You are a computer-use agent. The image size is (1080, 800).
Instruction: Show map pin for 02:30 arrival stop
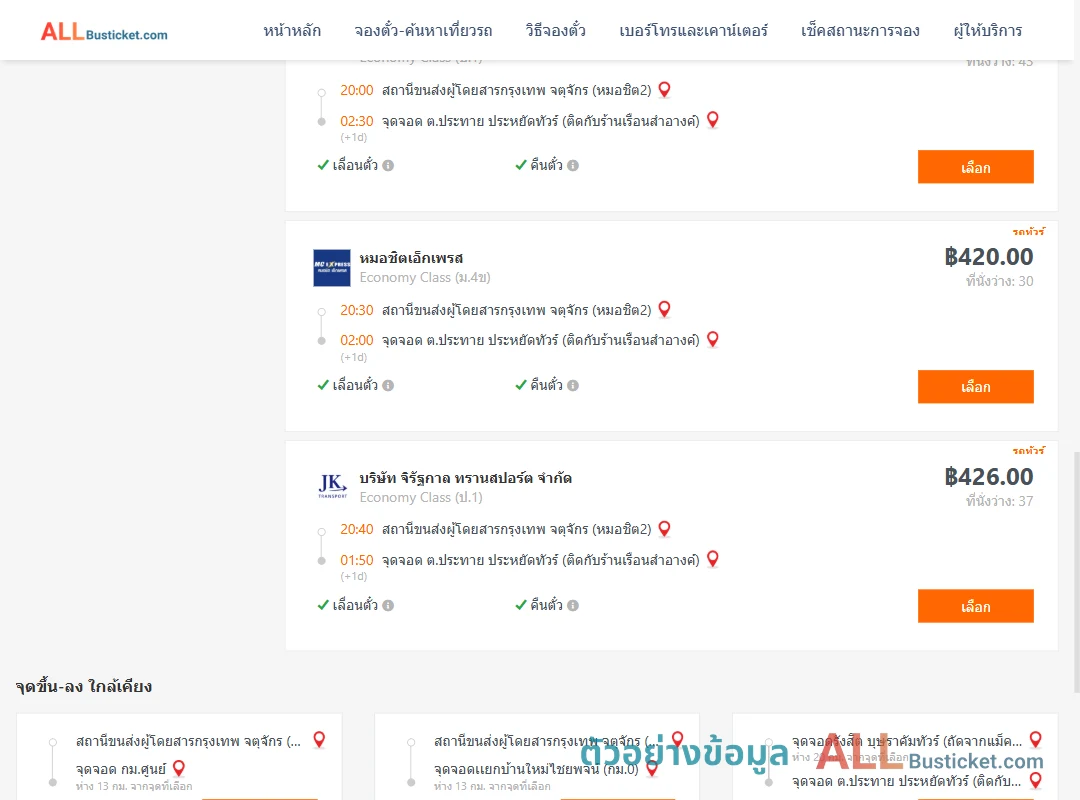713,120
